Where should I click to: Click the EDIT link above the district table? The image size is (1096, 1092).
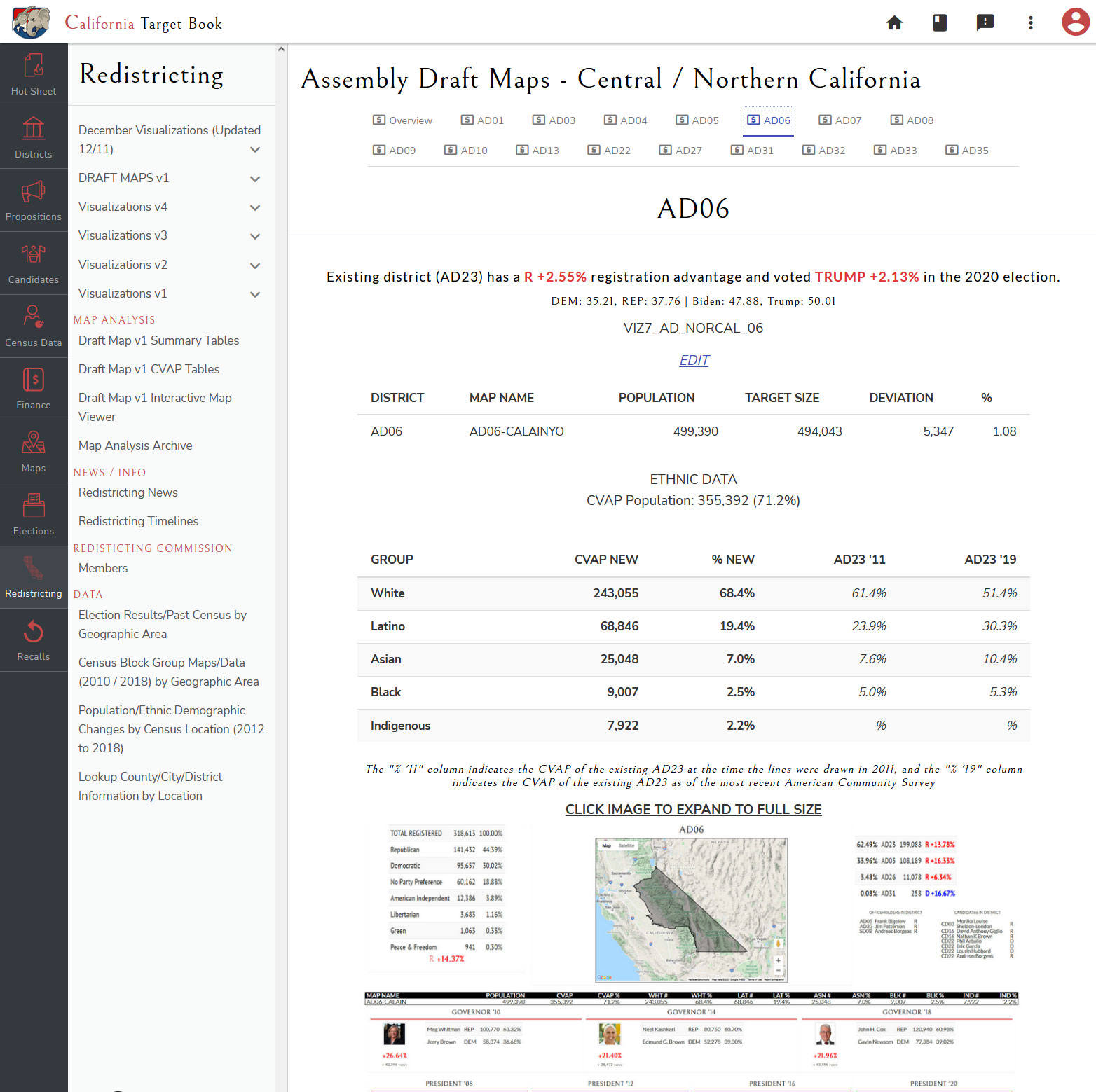click(694, 360)
